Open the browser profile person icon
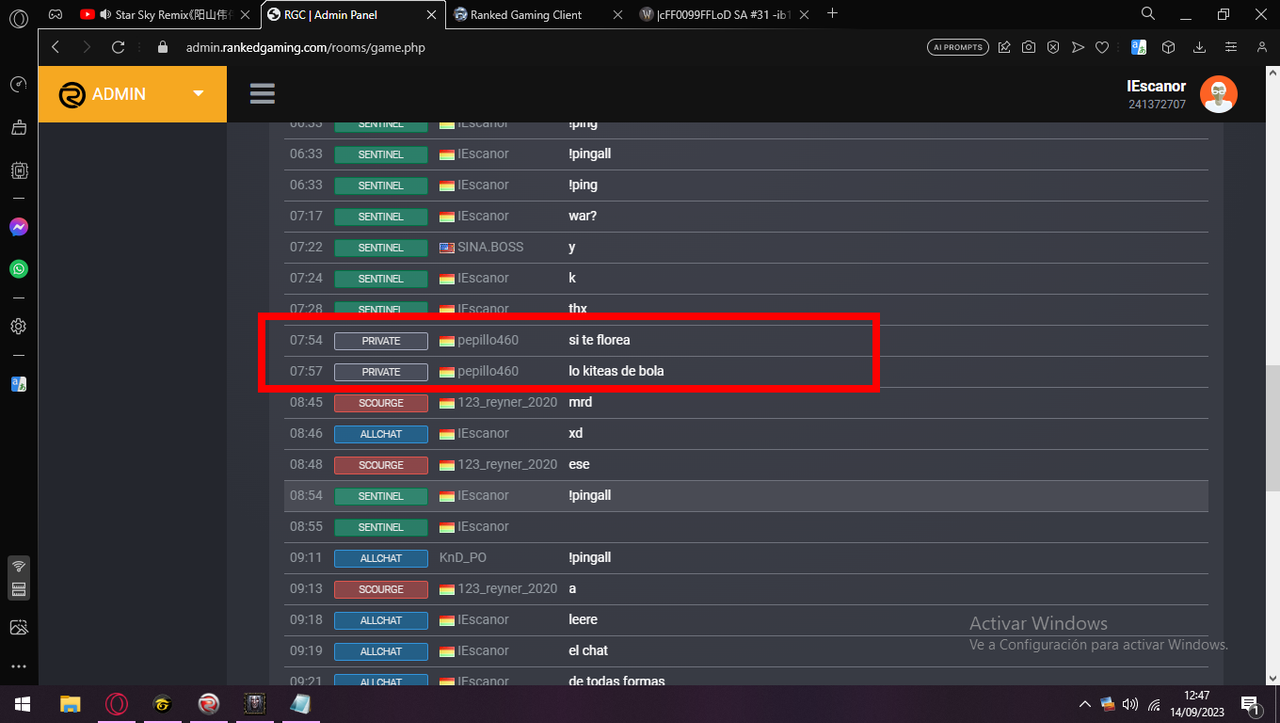The width and height of the screenshot is (1280, 723). tap(1262, 47)
